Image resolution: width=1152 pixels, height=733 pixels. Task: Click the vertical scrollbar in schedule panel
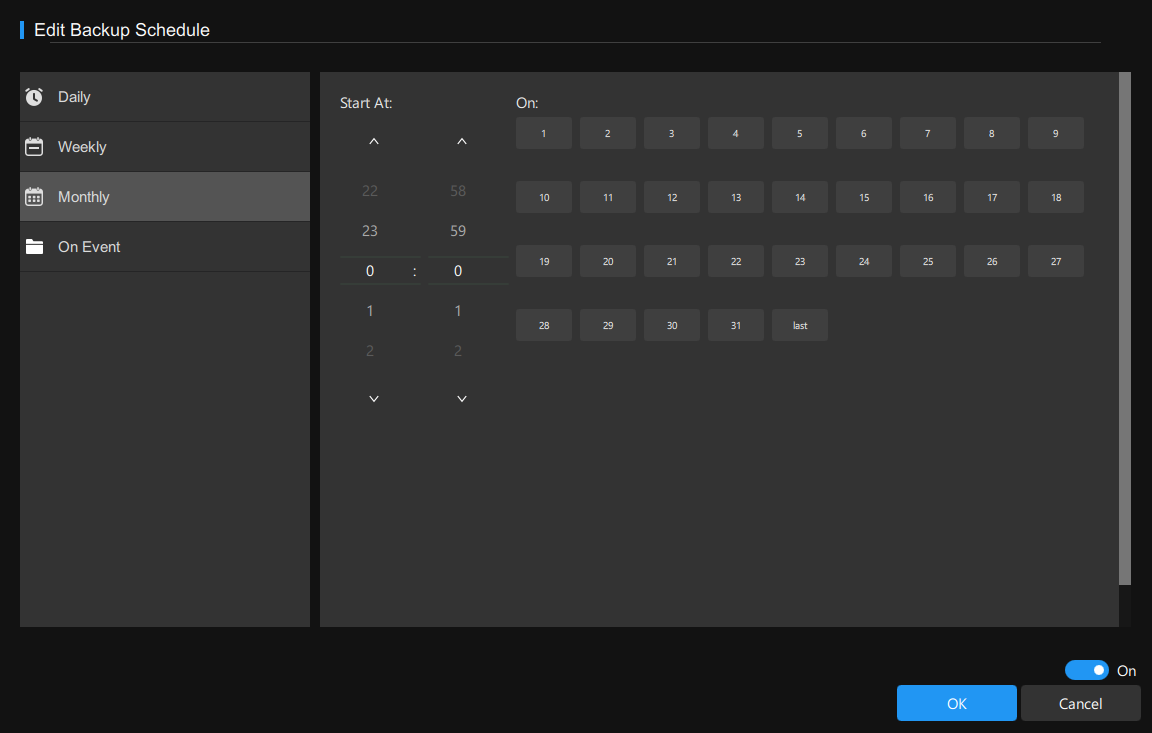tap(1124, 328)
